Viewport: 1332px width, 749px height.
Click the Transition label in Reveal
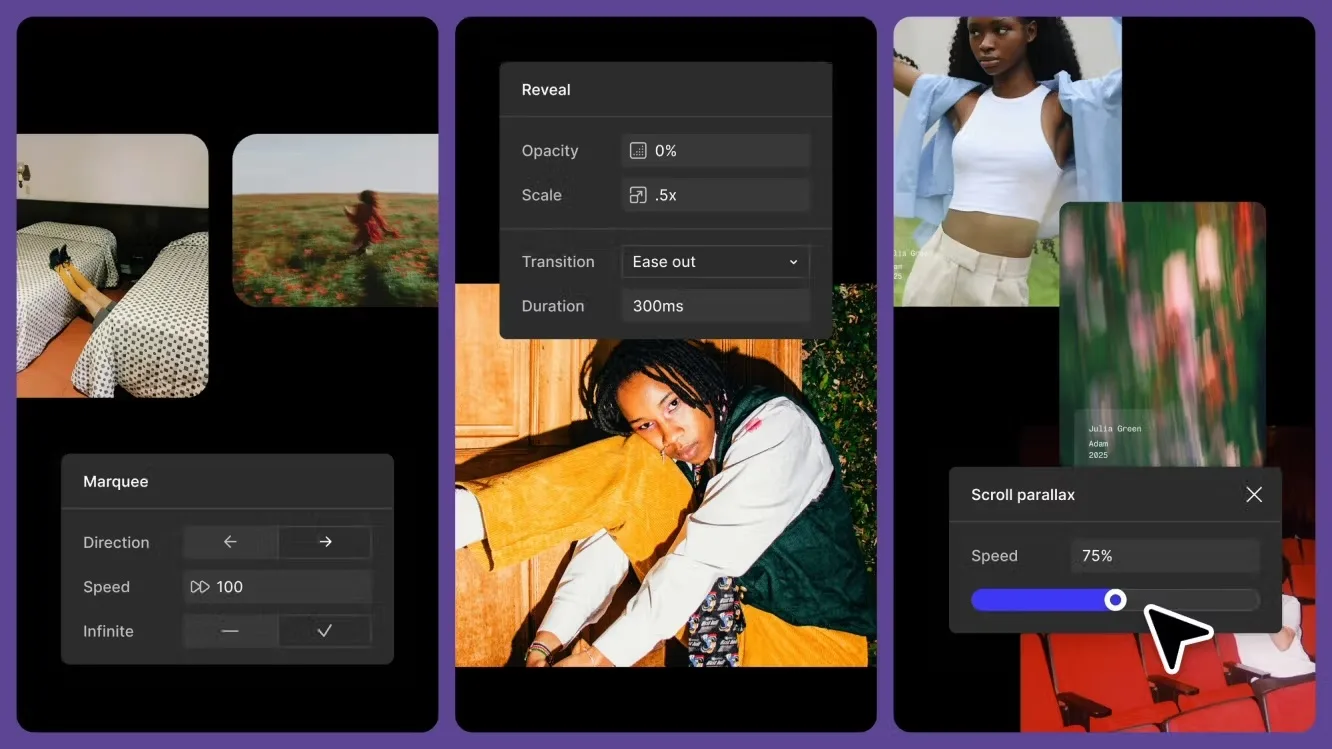pos(558,262)
